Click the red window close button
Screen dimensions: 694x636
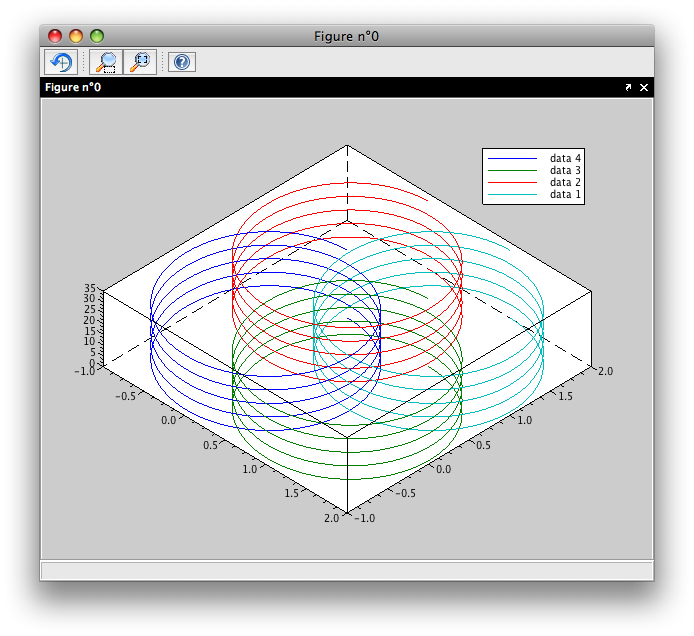[55, 36]
